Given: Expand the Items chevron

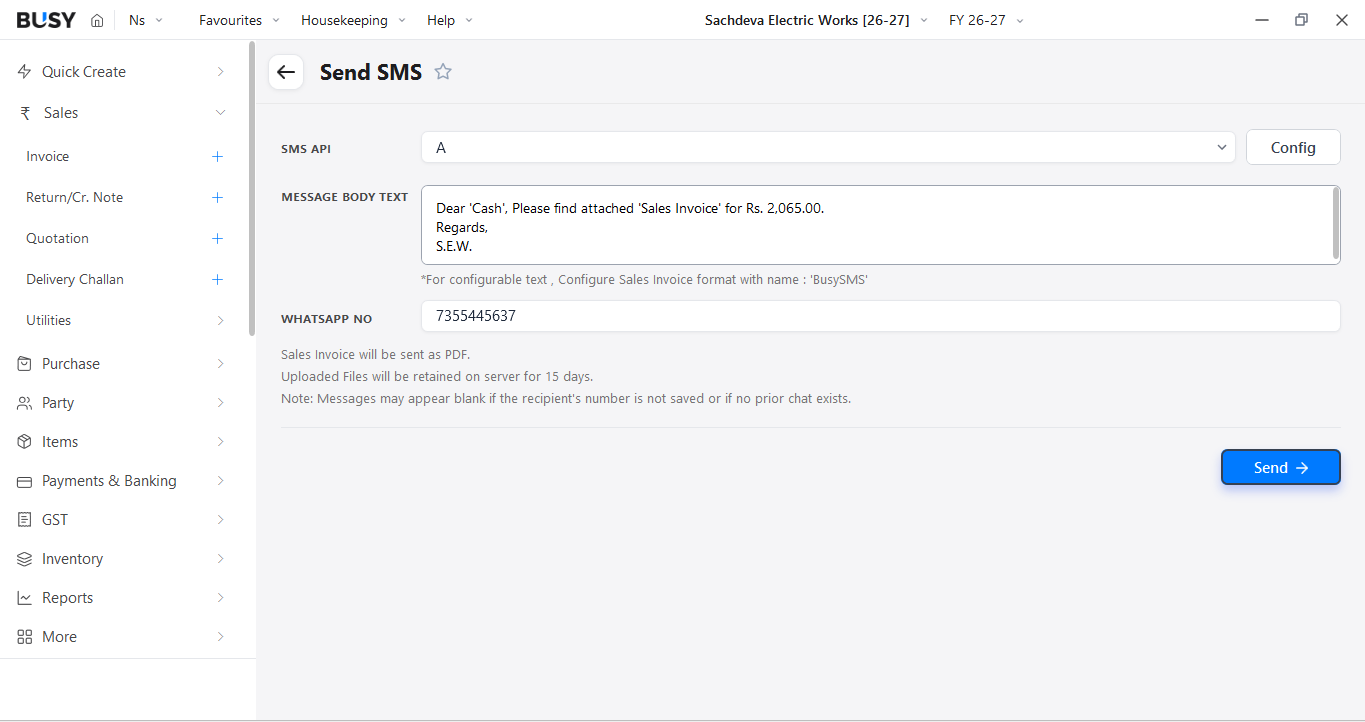Looking at the screenshot, I should (220, 442).
